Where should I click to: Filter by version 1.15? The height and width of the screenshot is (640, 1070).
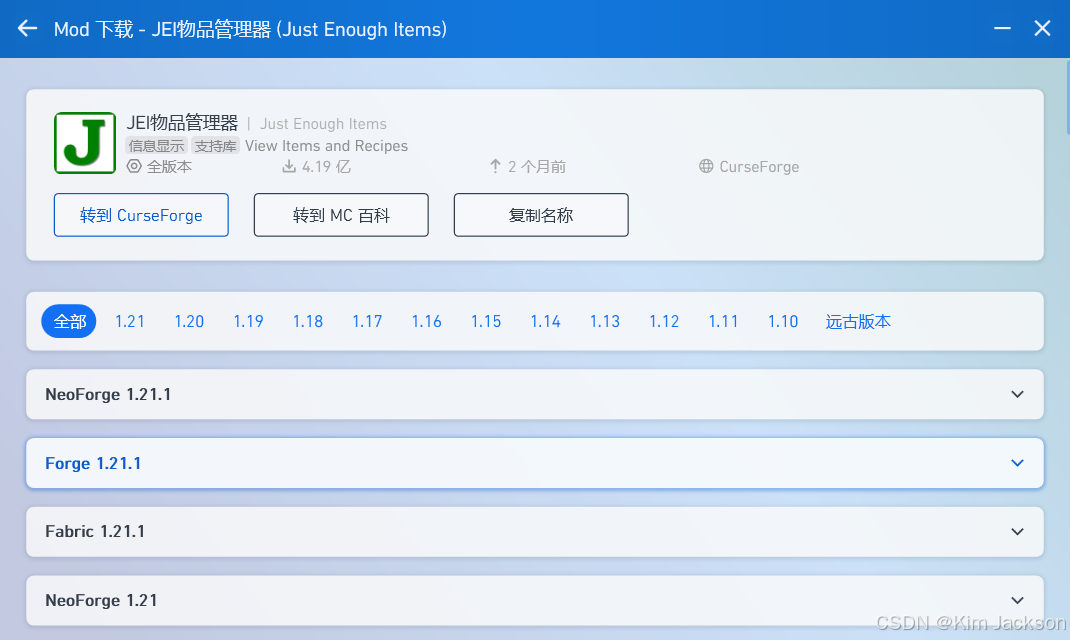coord(486,321)
